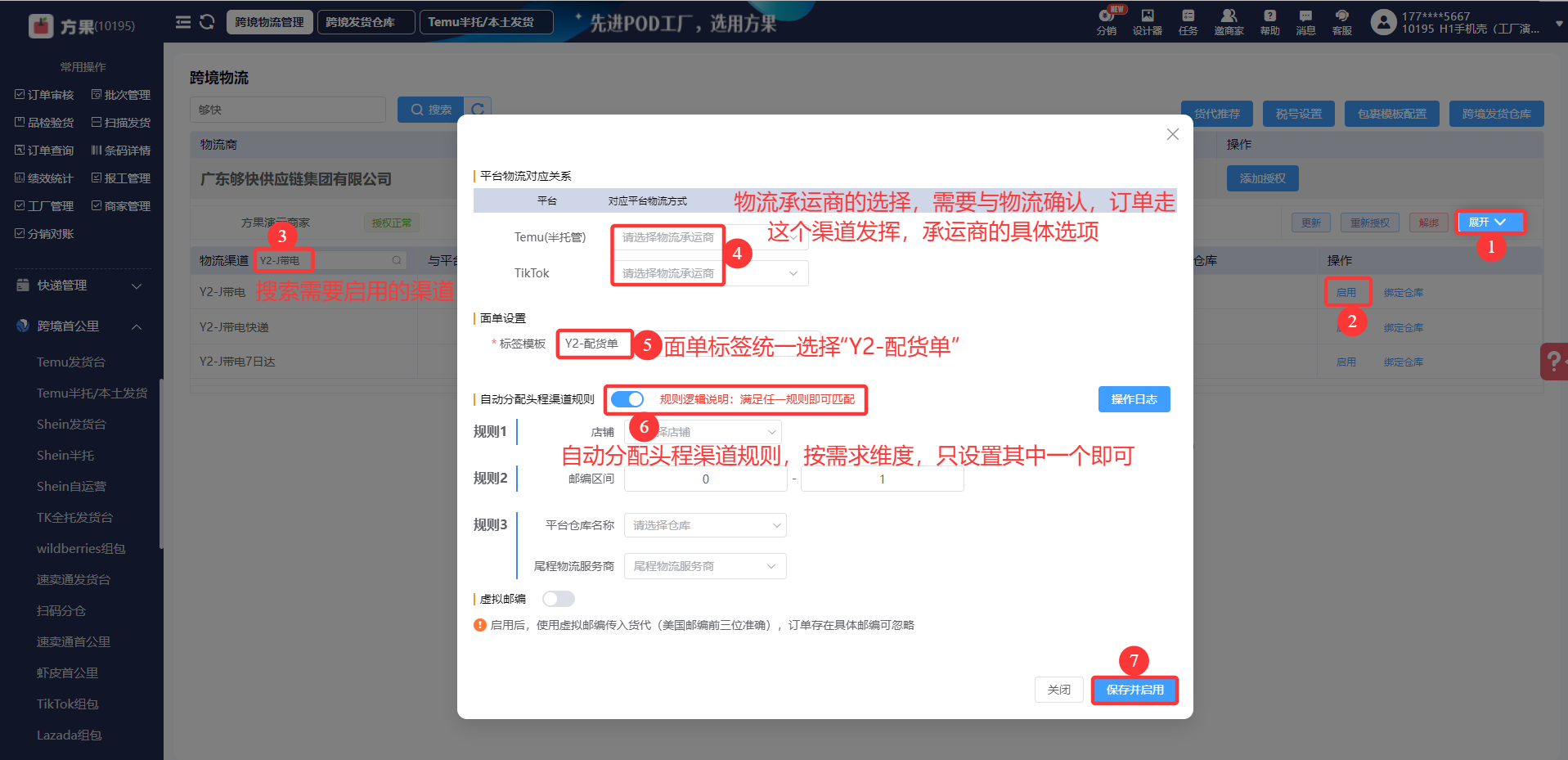Click the 包裹模板配置 button
Viewport: 1568px width, 760px height.
coord(1392,114)
